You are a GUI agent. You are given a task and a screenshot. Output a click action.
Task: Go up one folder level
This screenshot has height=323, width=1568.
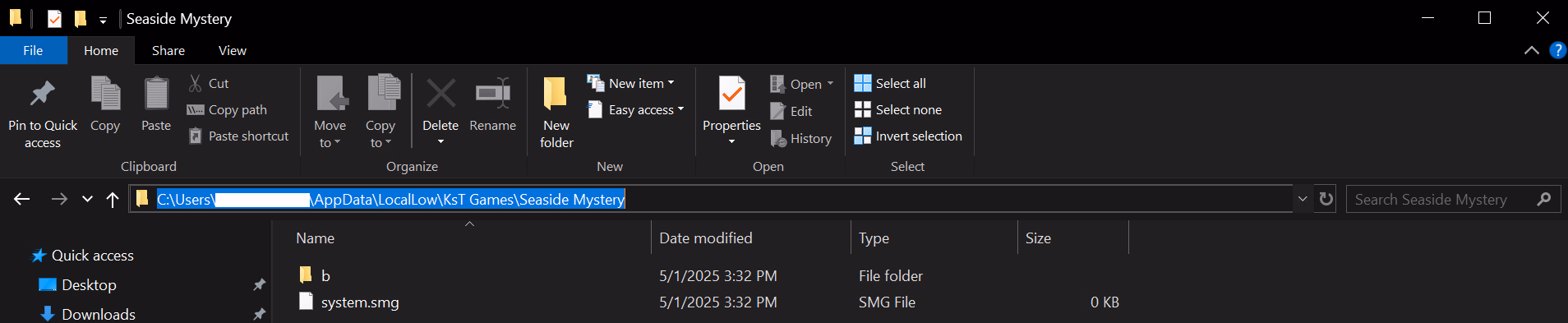pos(113,199)
